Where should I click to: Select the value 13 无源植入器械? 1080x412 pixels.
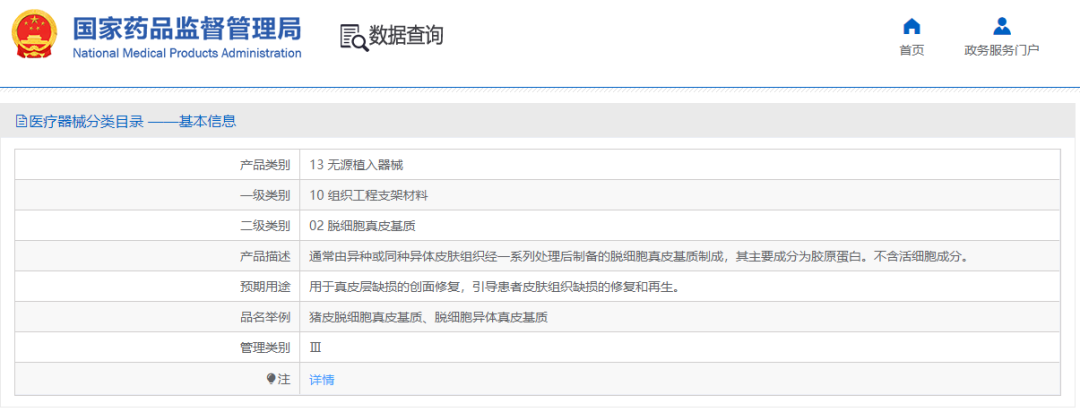point(356,165)
